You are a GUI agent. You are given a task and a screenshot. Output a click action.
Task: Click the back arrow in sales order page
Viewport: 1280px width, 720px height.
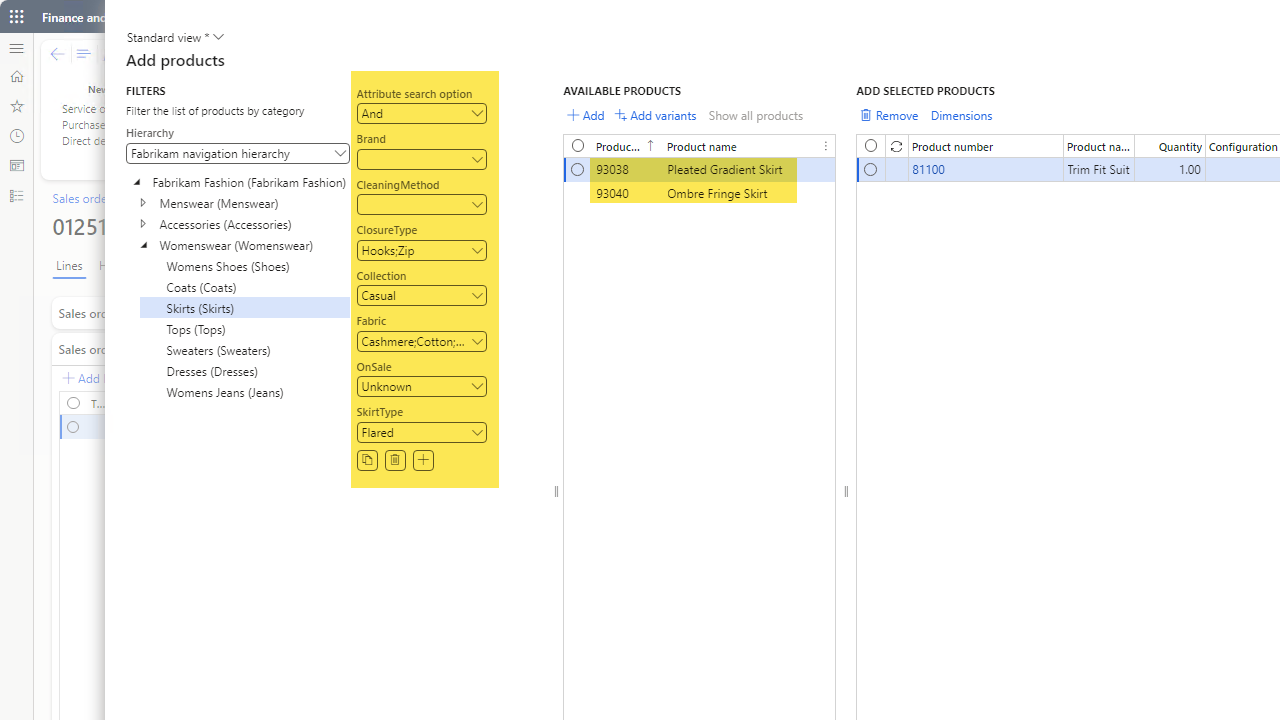tap(57, 54)
